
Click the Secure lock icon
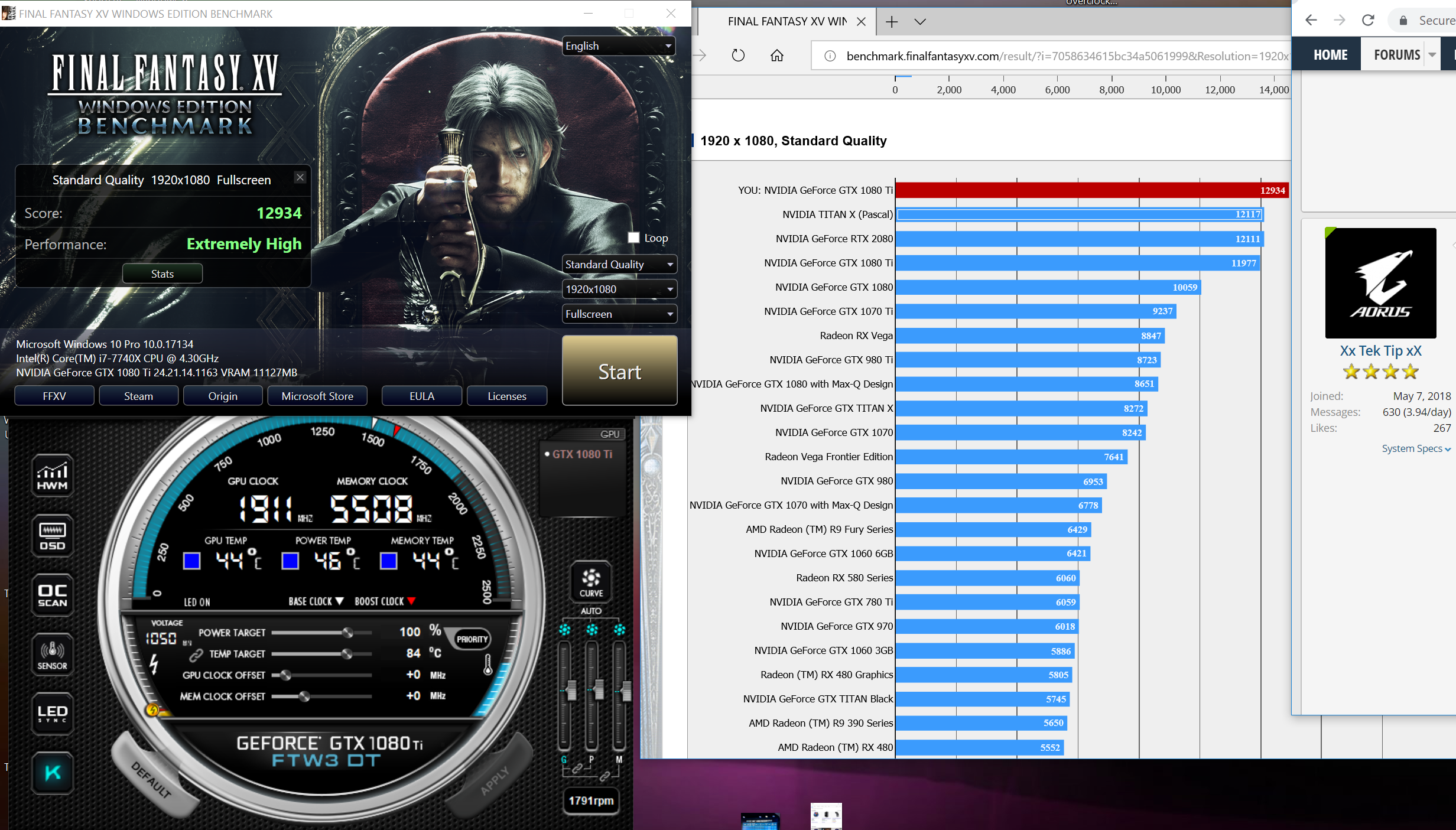1403,21
